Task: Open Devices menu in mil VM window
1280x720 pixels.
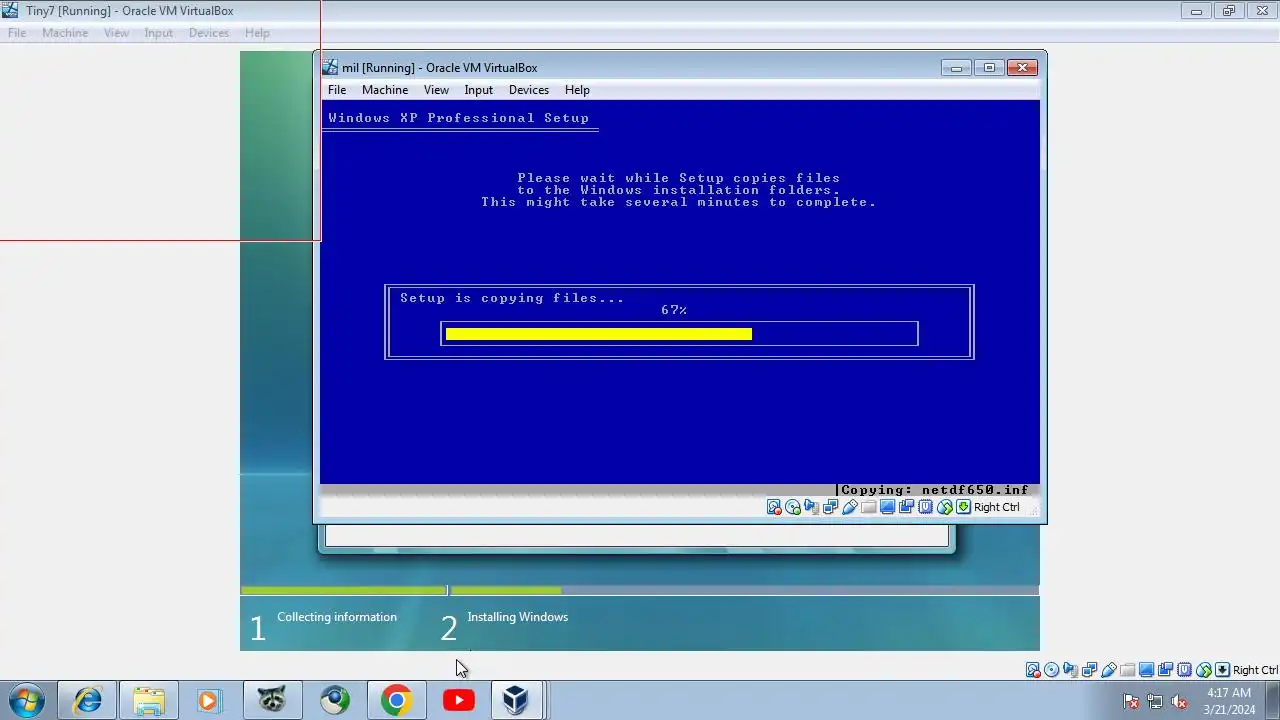Action: coord(528,90)
